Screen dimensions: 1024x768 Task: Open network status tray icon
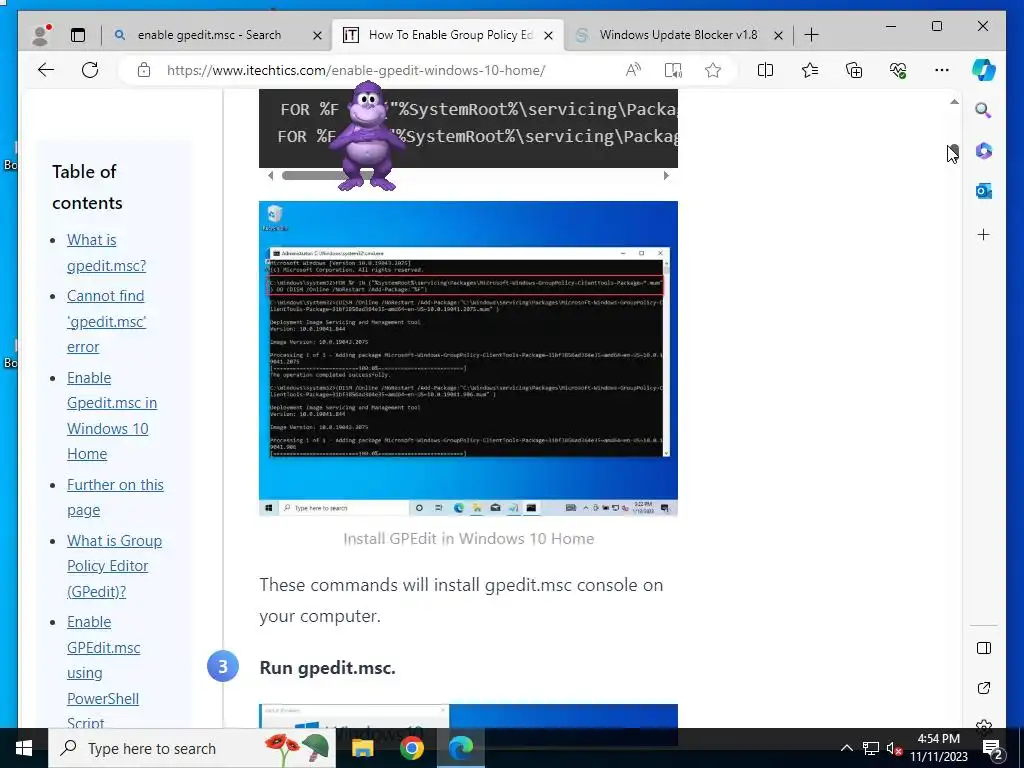click(x=871, y=748)
